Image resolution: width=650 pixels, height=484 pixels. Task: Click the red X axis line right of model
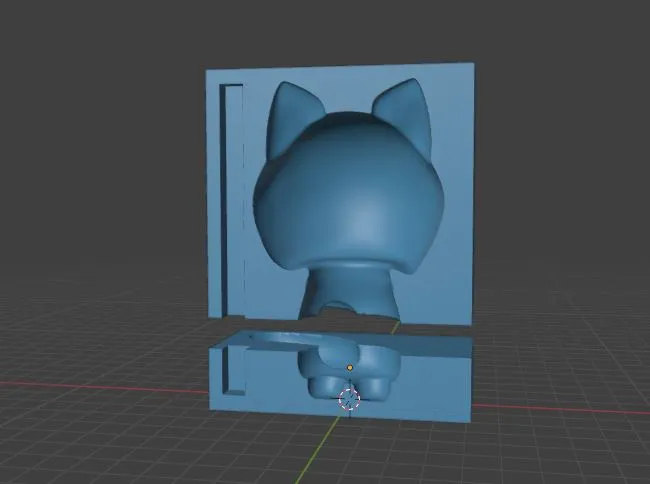click(x=560, y=408)
